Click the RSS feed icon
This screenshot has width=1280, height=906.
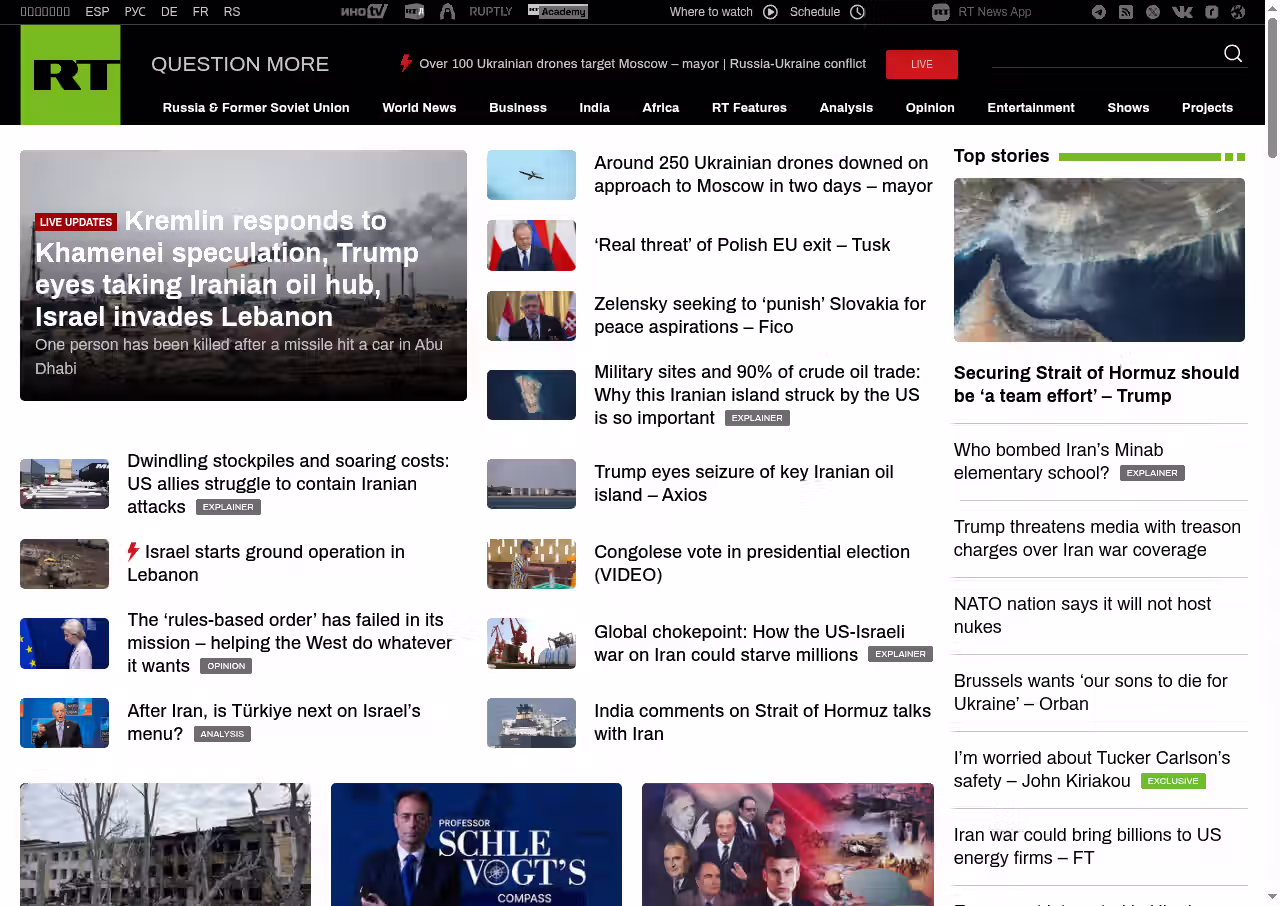(1126, 12)
